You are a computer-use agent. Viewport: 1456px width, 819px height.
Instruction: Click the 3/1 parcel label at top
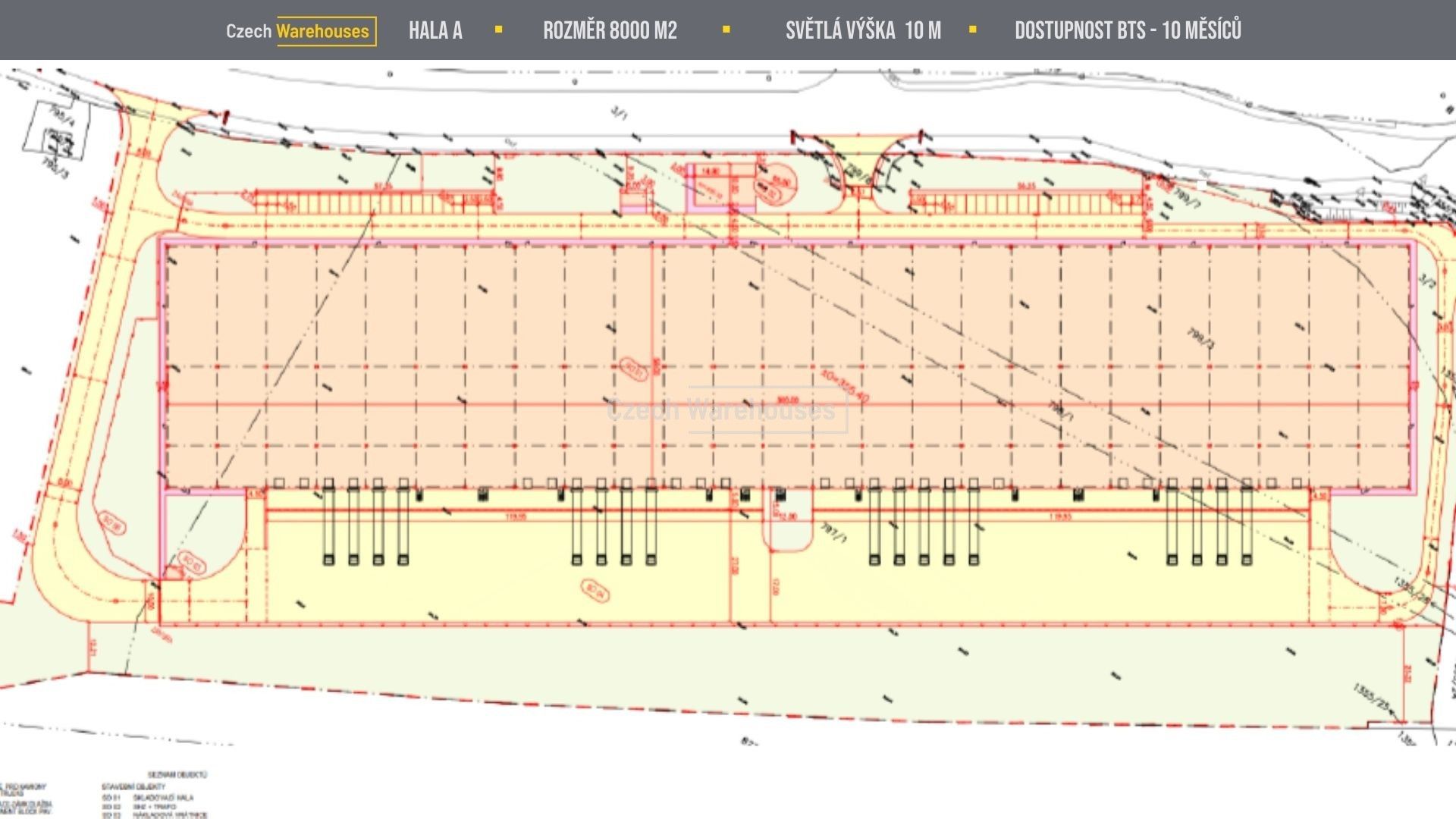(x=620, y=114)
